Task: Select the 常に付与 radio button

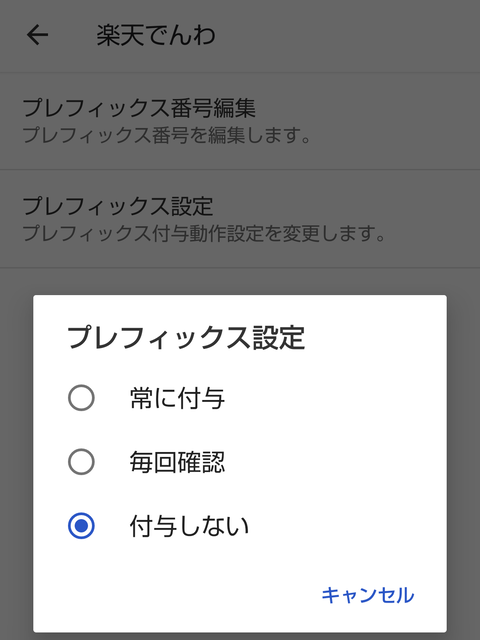Action: click(x=81, y=398)
